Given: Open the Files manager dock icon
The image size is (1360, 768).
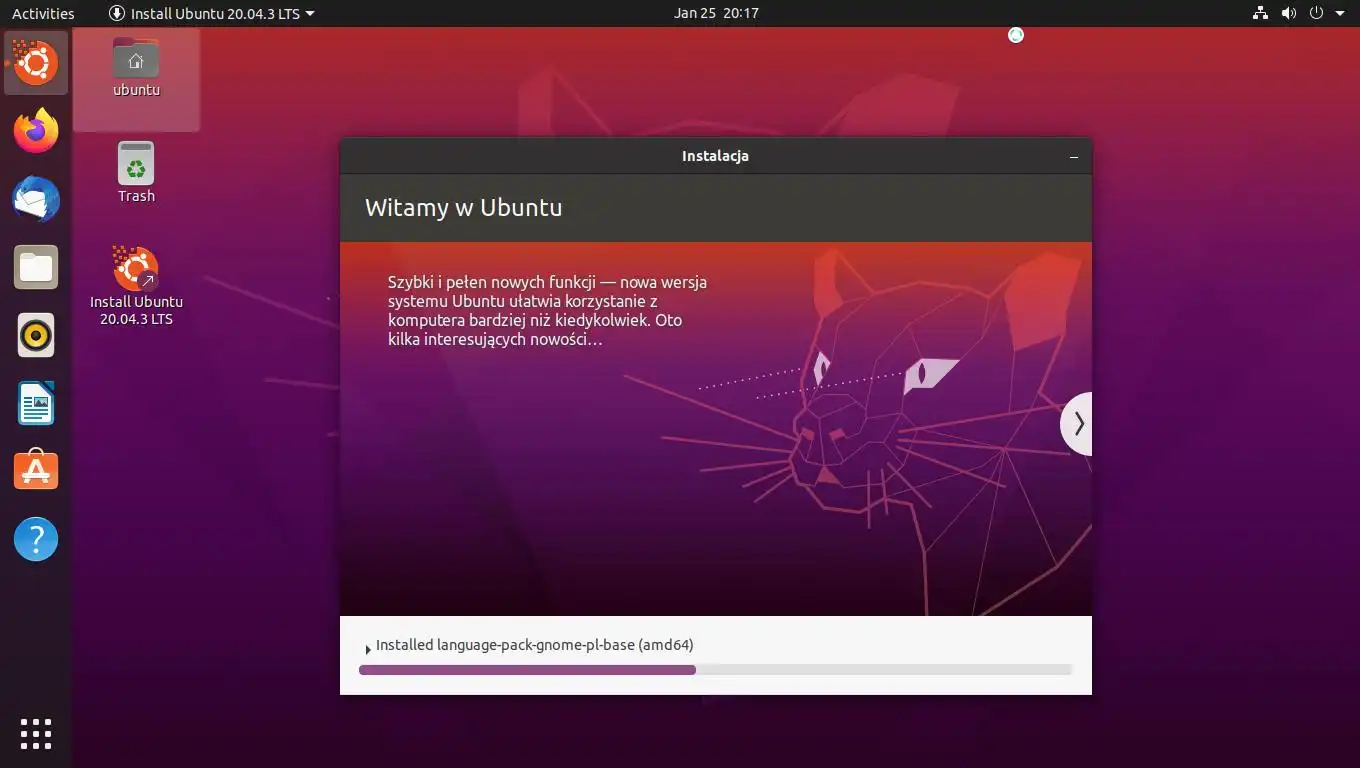Looking at the screenshot, I should pos(36,267).
